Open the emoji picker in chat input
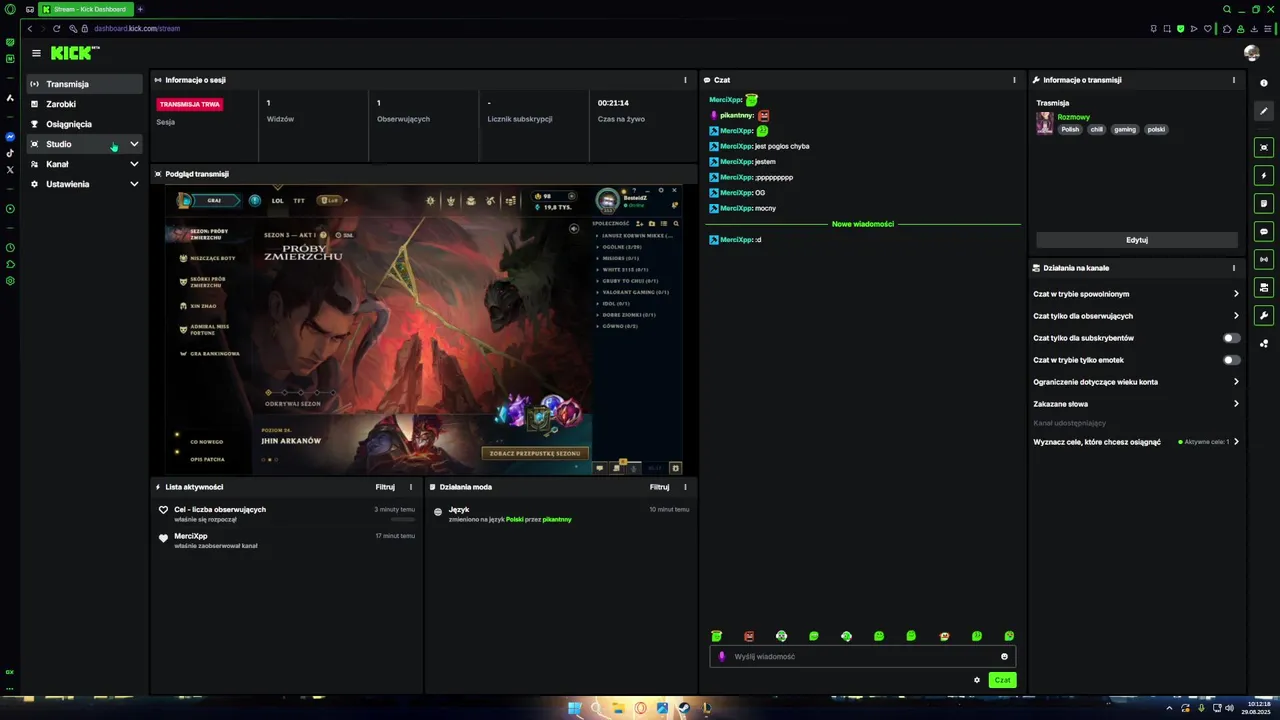The image size is (1280, 720). point(1004,657)
